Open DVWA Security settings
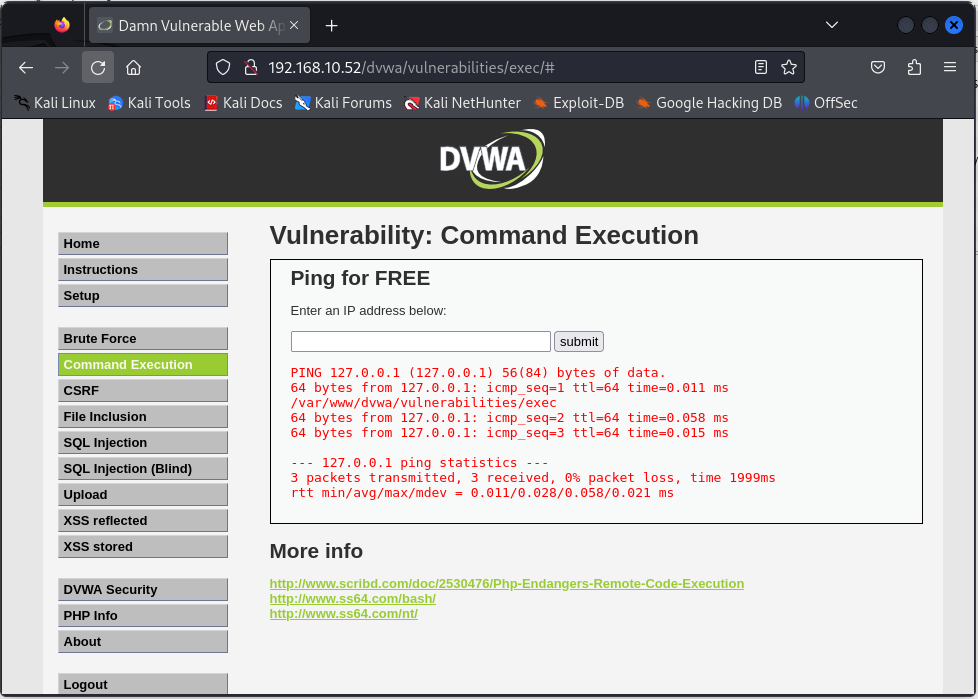Viewport: 978px width, 699px height. click(143, 590)
